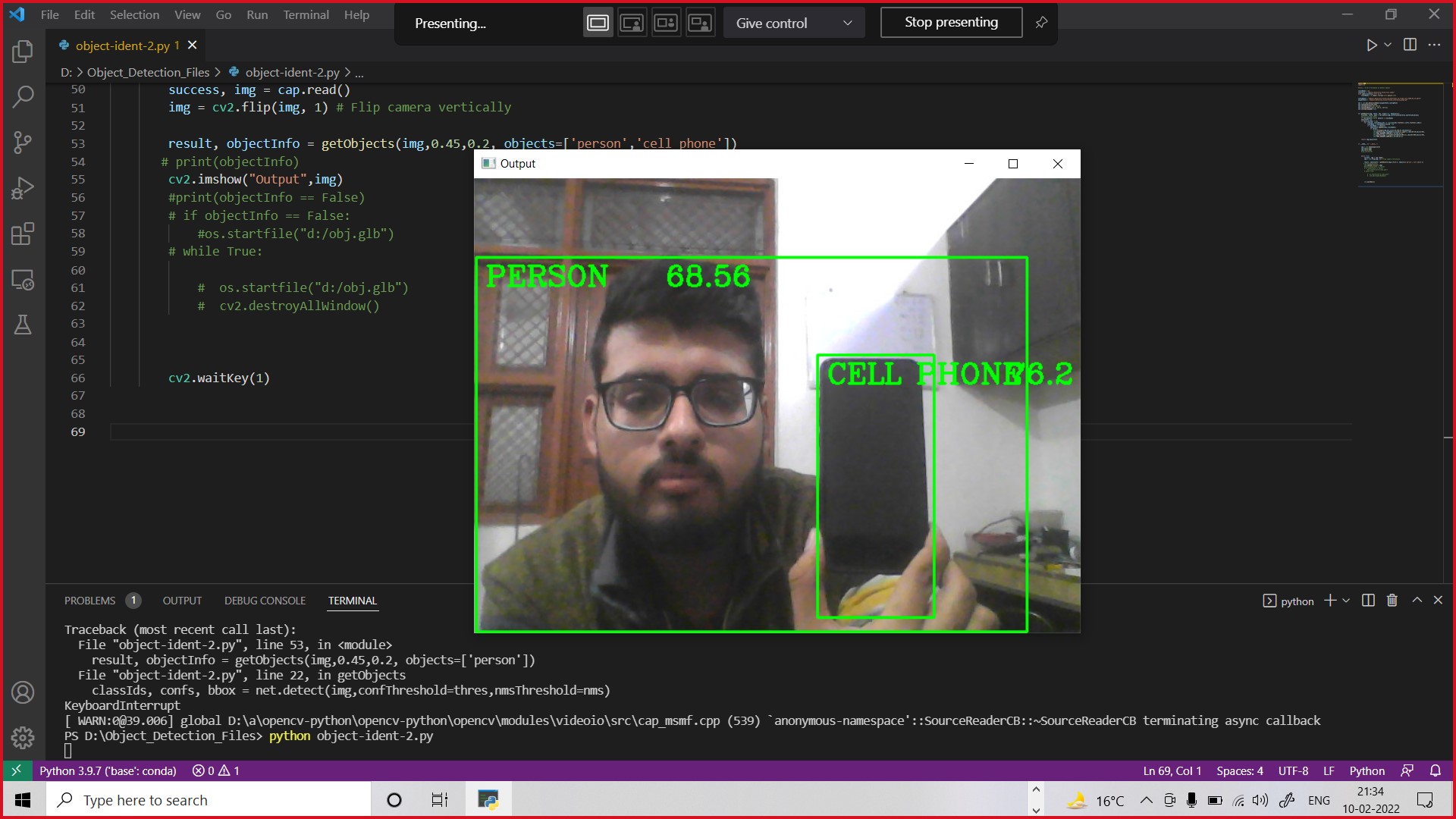The width and height of the screenshot is (1456, 819).
Task: Click the Manage gear icon
Action: [x=23, y=737]
